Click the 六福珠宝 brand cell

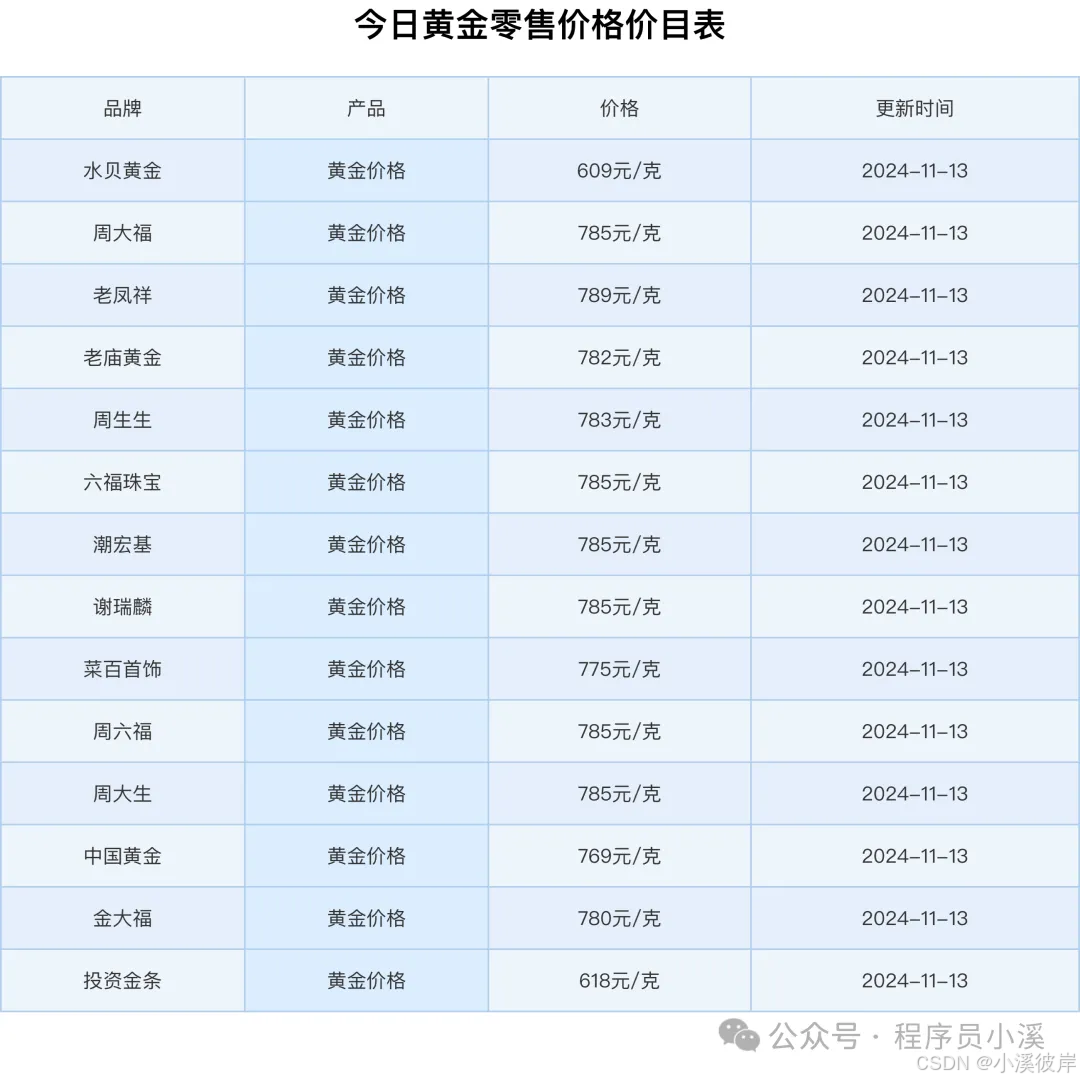tap(123, 482)
